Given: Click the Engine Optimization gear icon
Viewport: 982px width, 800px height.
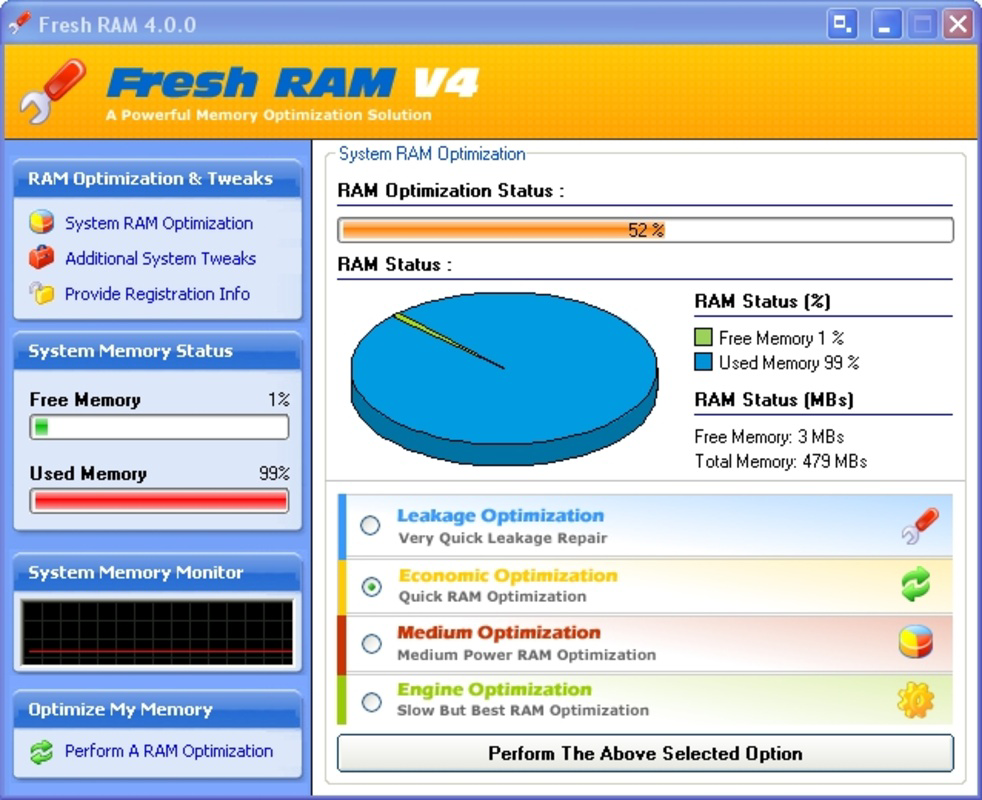Looking at the screenshot, I should (x=916, y=700).
